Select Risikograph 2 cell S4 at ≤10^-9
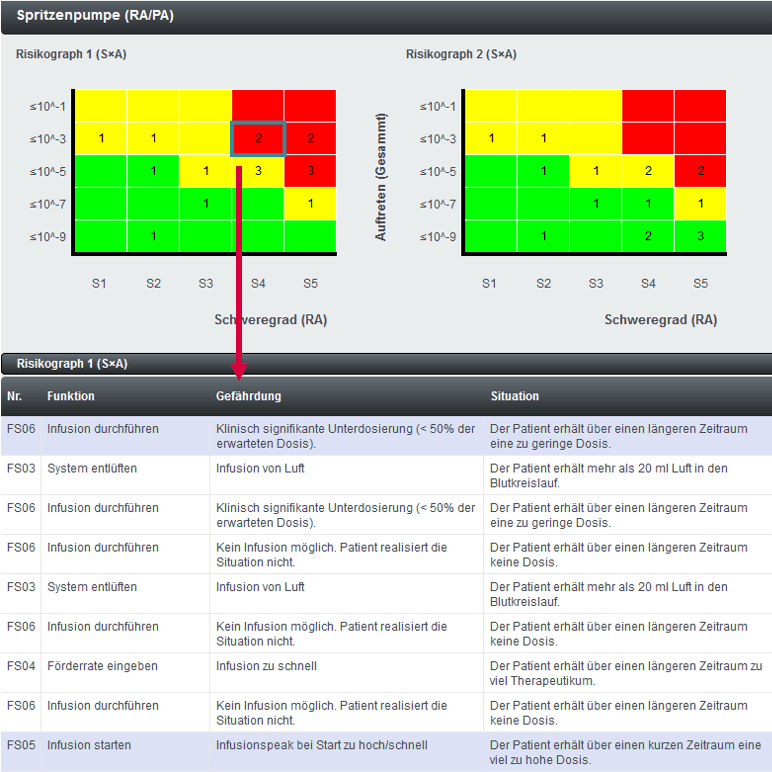Viewport: 772px width, 772px height. (648, 236)
